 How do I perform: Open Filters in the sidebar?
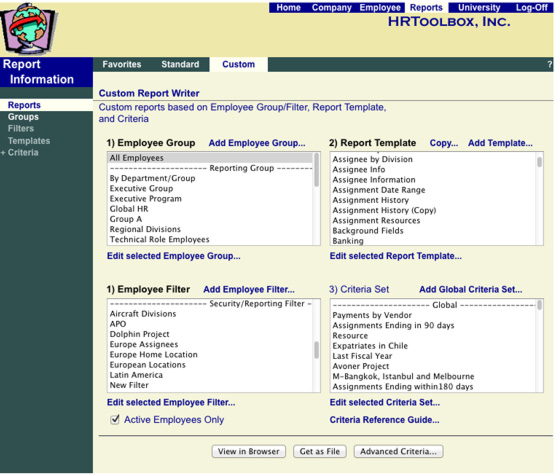click(21, 129)
